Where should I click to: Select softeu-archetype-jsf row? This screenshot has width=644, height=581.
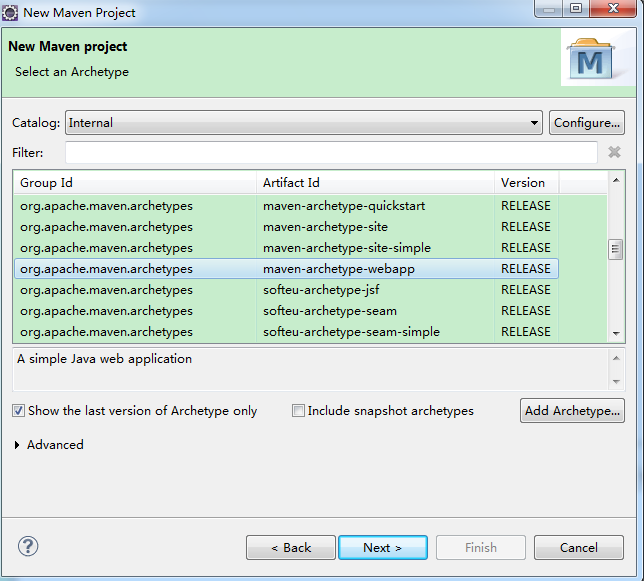coord(286,289)
